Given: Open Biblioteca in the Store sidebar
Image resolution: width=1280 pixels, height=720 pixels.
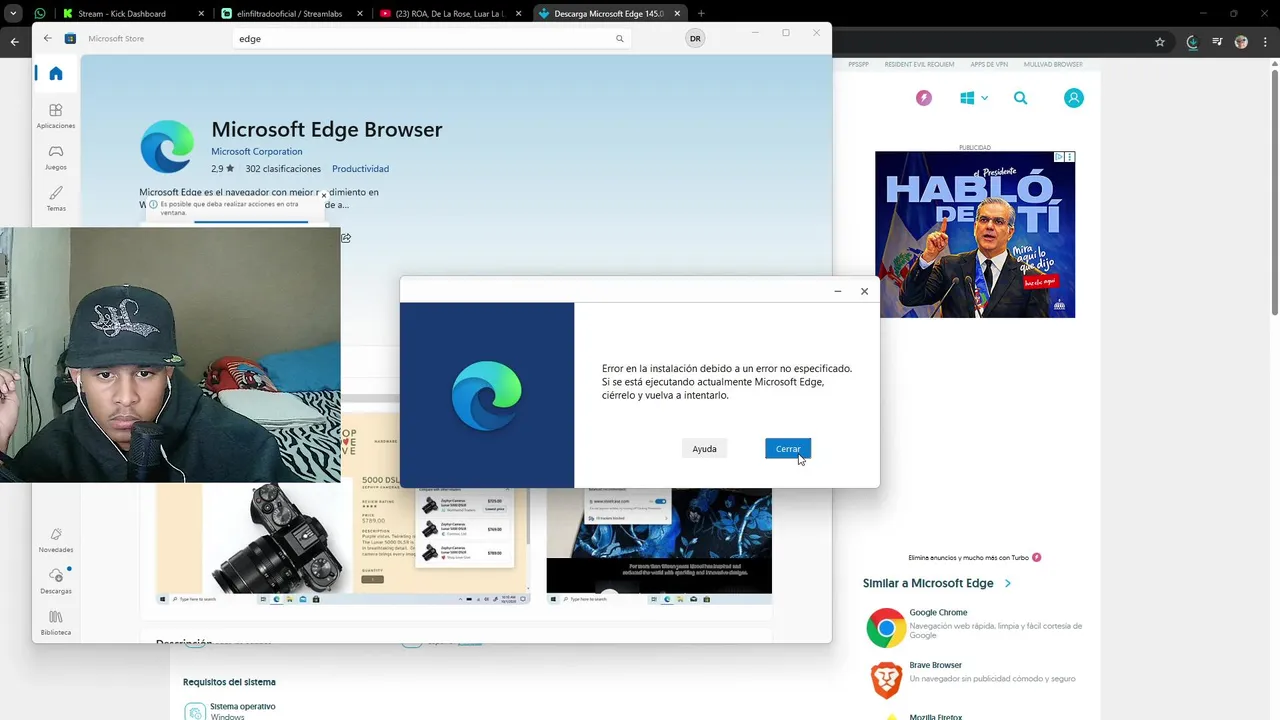Looking at the screenshot, I should pyautogui.click(x=56, y=623).
